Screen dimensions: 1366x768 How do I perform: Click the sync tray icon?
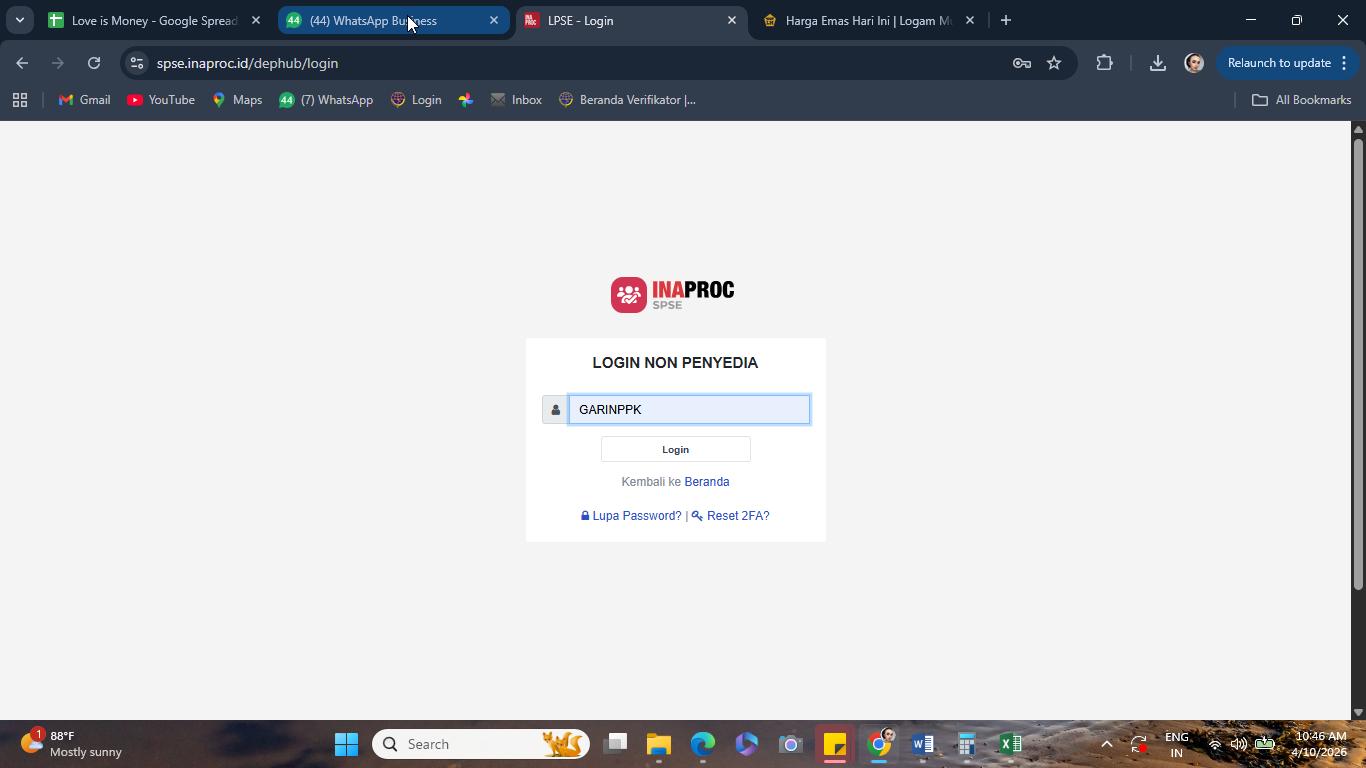1139,744
